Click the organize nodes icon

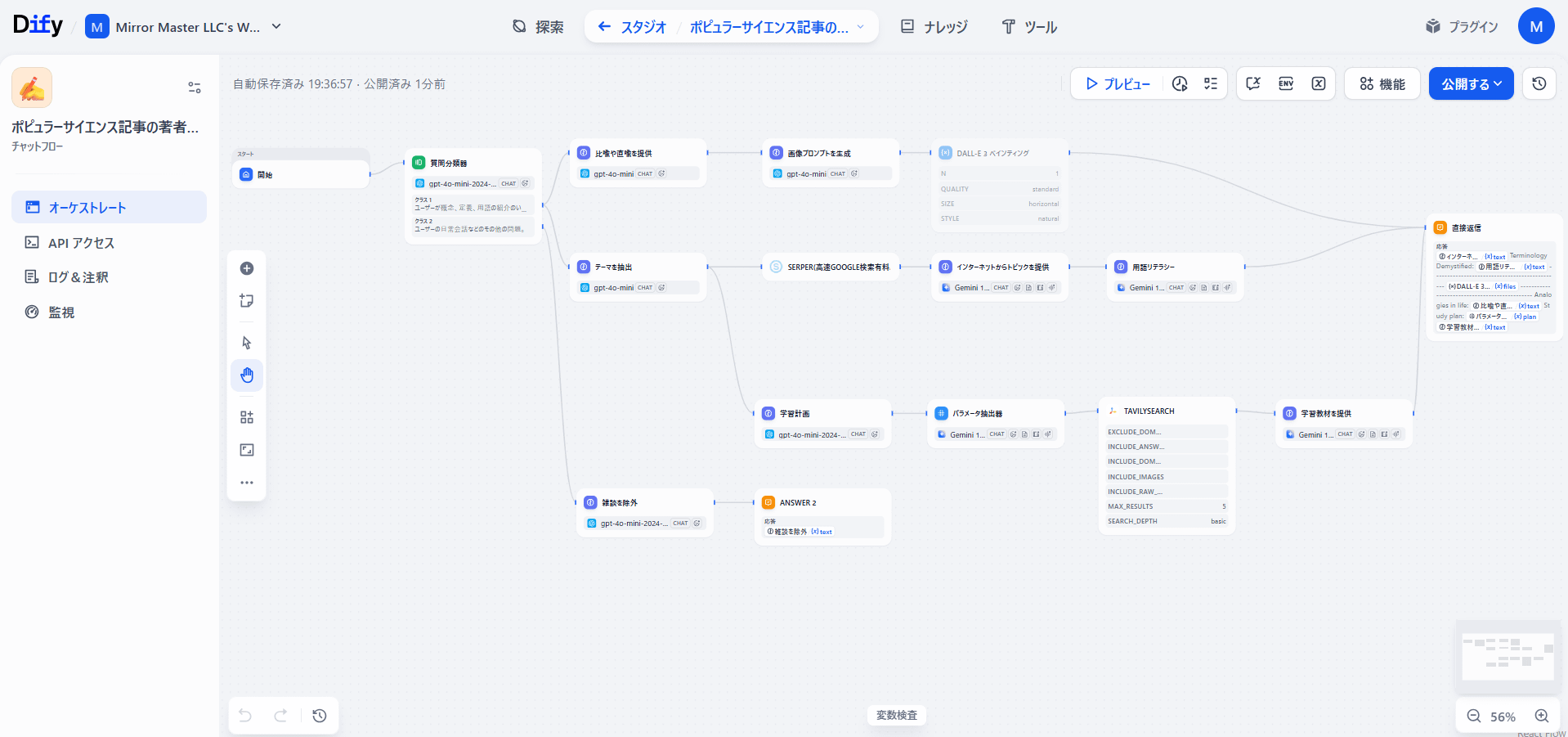pyautogui.click(x=247, y=417)
